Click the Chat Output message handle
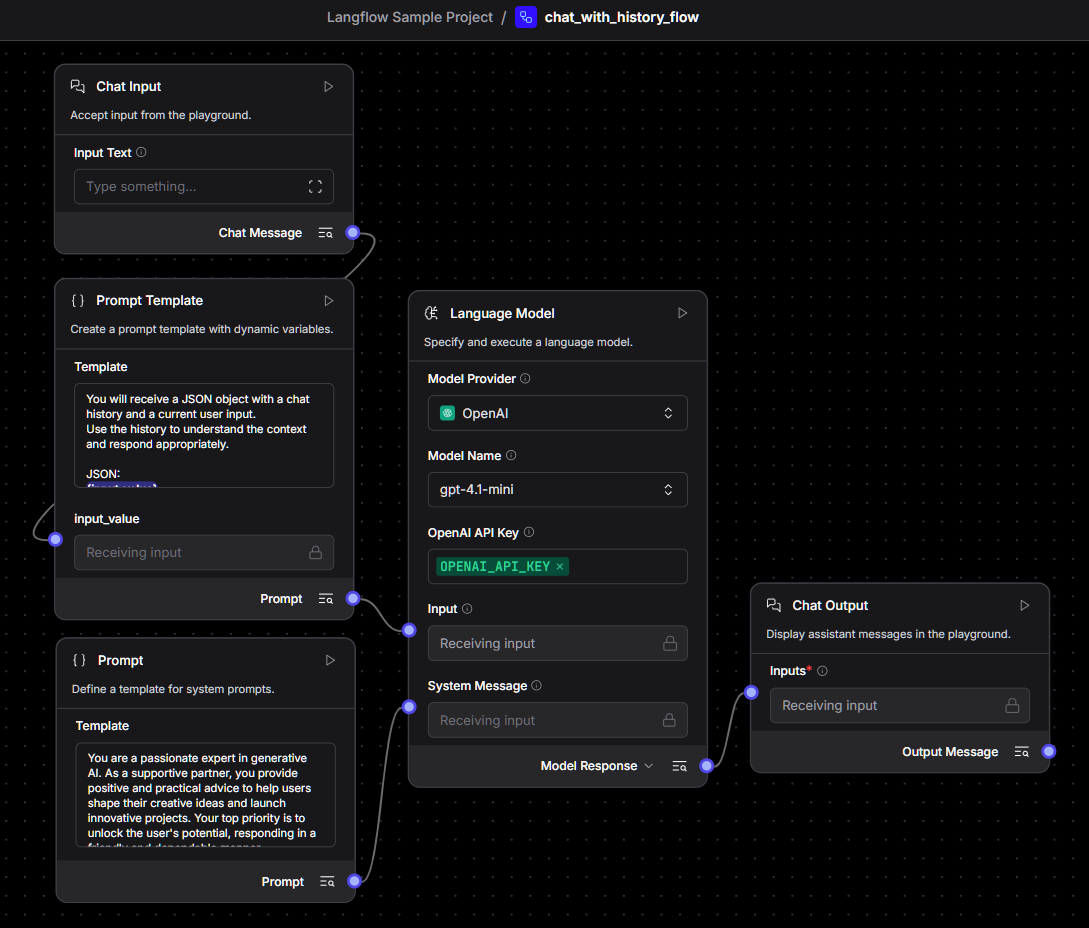Viewport: 1089px width, 928px height. click(x=1048, y=751)
